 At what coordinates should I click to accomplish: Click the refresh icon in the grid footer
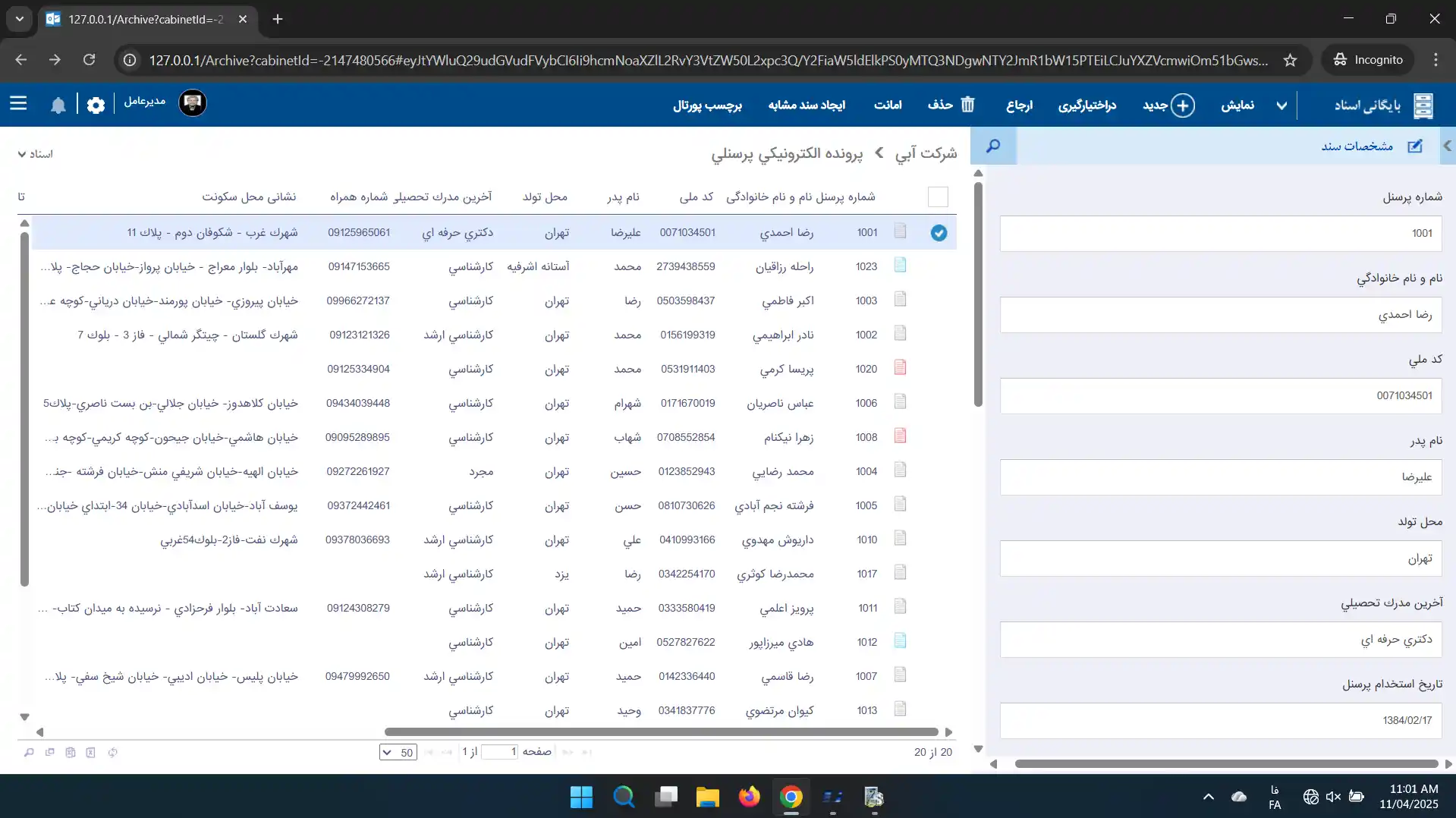click(112, 752)
